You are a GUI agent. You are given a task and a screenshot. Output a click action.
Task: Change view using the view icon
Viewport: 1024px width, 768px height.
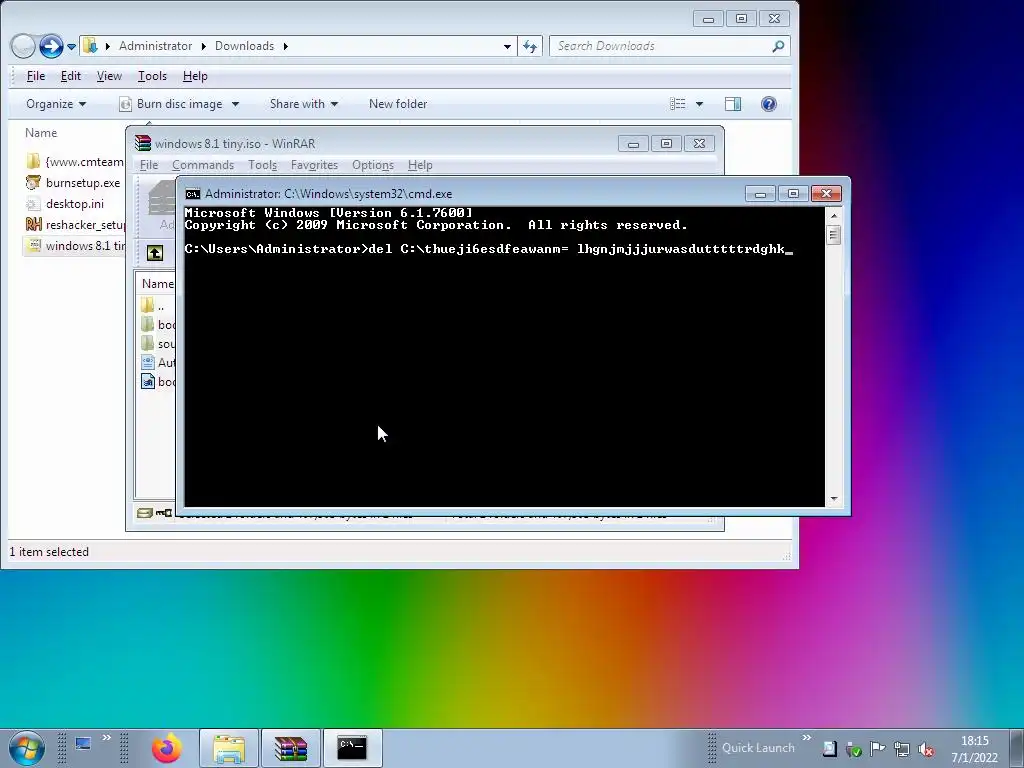point(678,104)
